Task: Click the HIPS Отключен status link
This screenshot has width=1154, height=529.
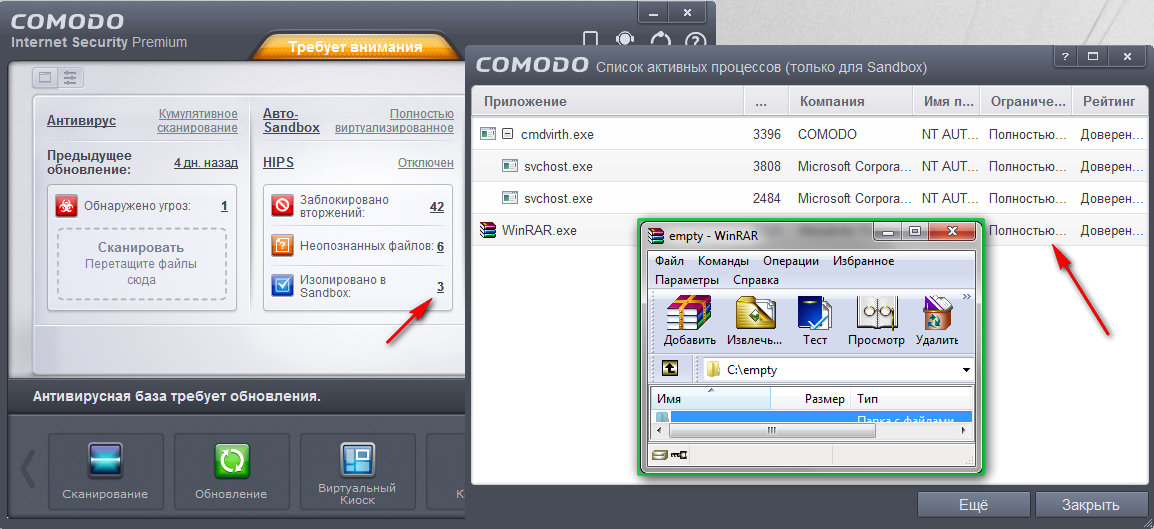Action: tap(426, 163)
